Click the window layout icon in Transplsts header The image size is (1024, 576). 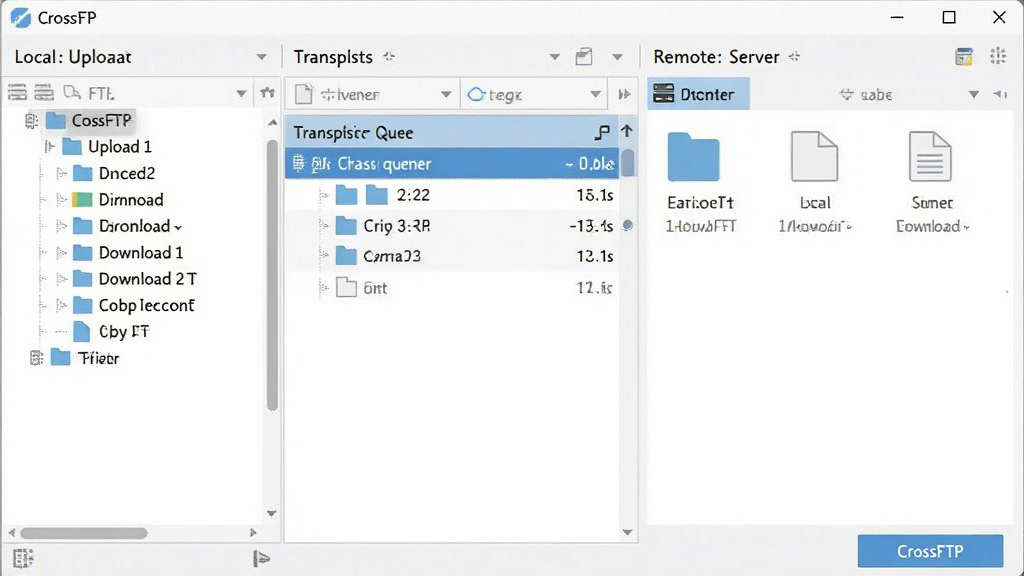584,57
